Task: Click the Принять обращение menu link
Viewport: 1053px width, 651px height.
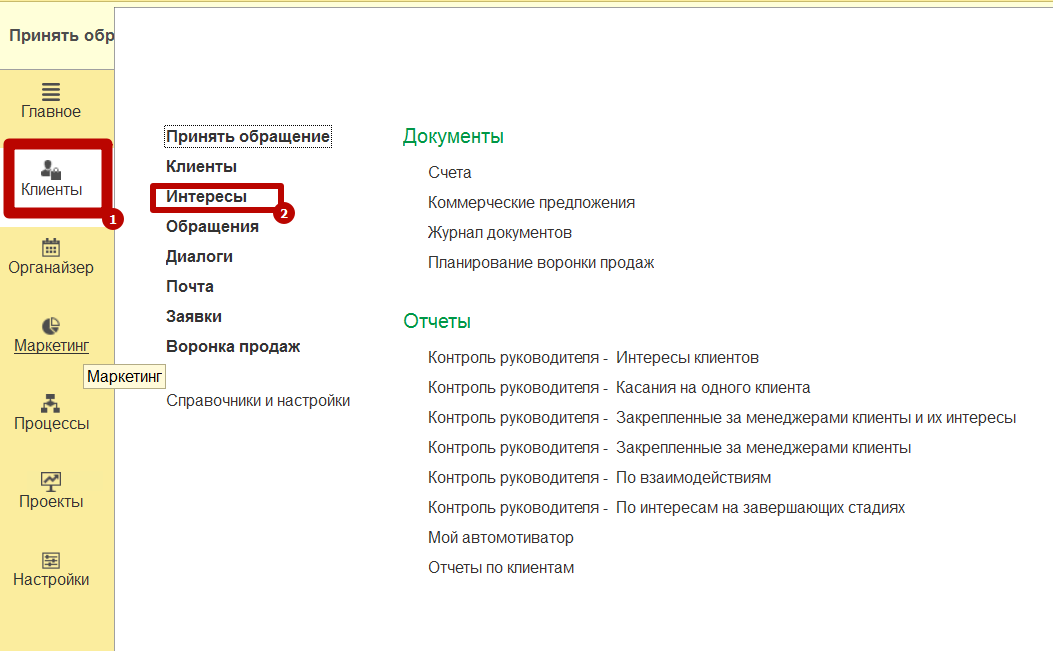Action: point(247,137)
